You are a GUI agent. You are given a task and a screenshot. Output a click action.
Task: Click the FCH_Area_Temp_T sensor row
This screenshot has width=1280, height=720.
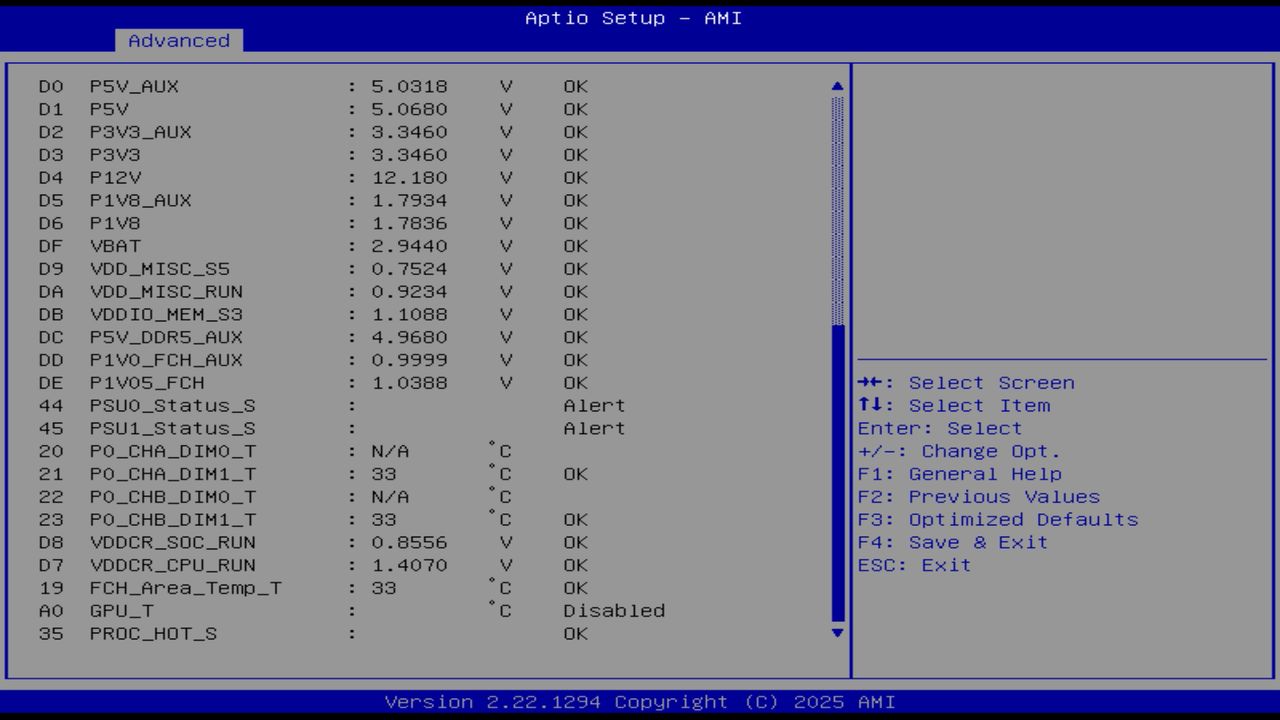point(300,588)
